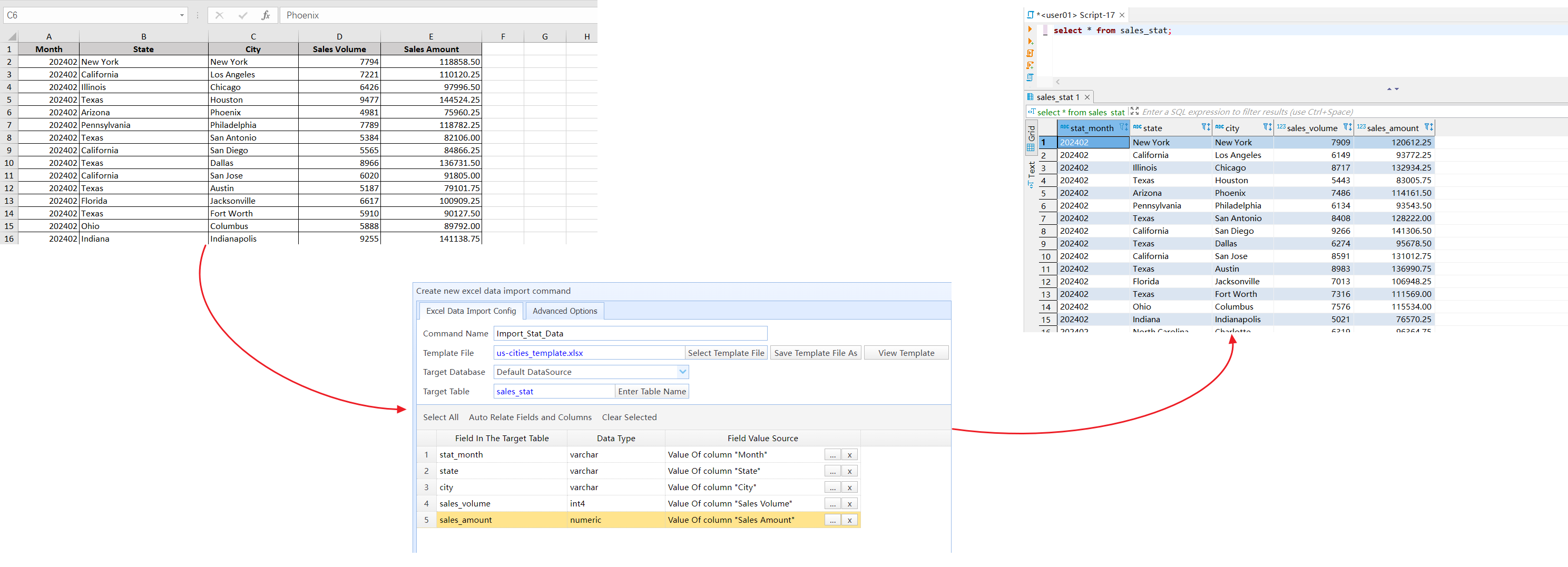The image size is (1568, 567).
Task: Click the us-cities_template.xlsx template file link
Action: click(x=540, y=353)
